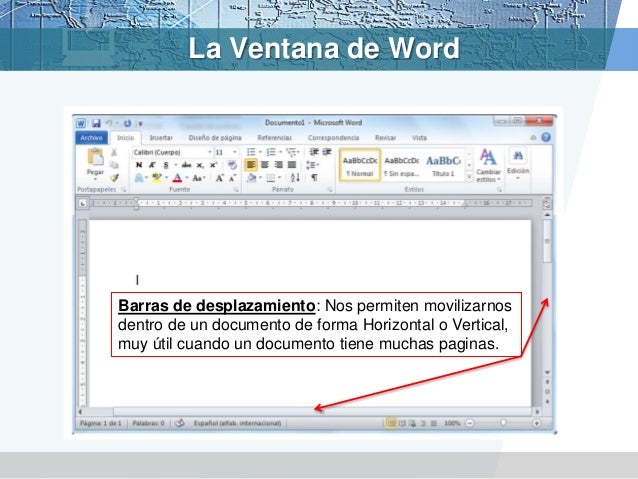Open the Archivo tab
638x479 pixels.
point(92,138)
